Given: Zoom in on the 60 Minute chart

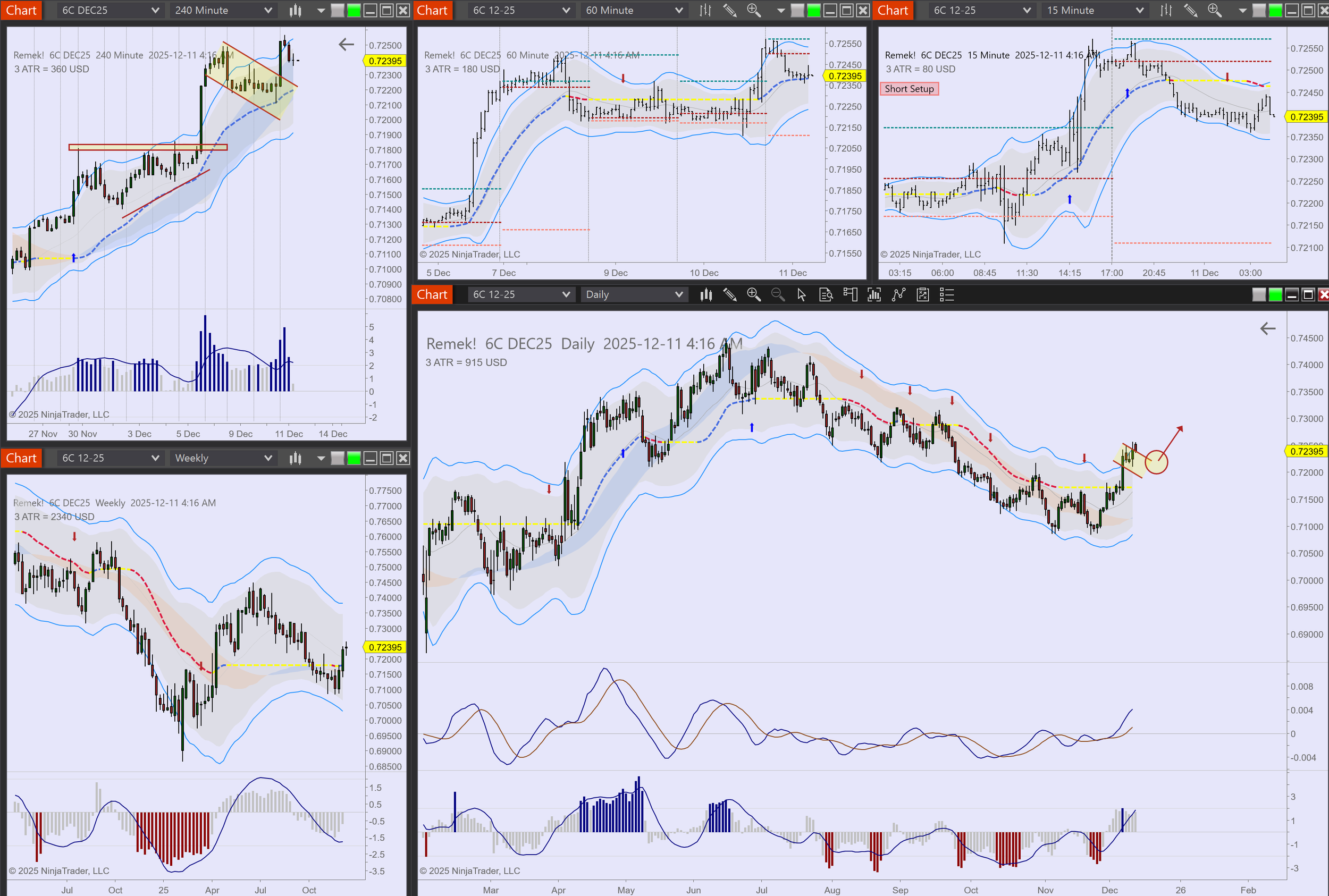Looking at the screenshot, I should pyautogui.click(x=753, y=10).
